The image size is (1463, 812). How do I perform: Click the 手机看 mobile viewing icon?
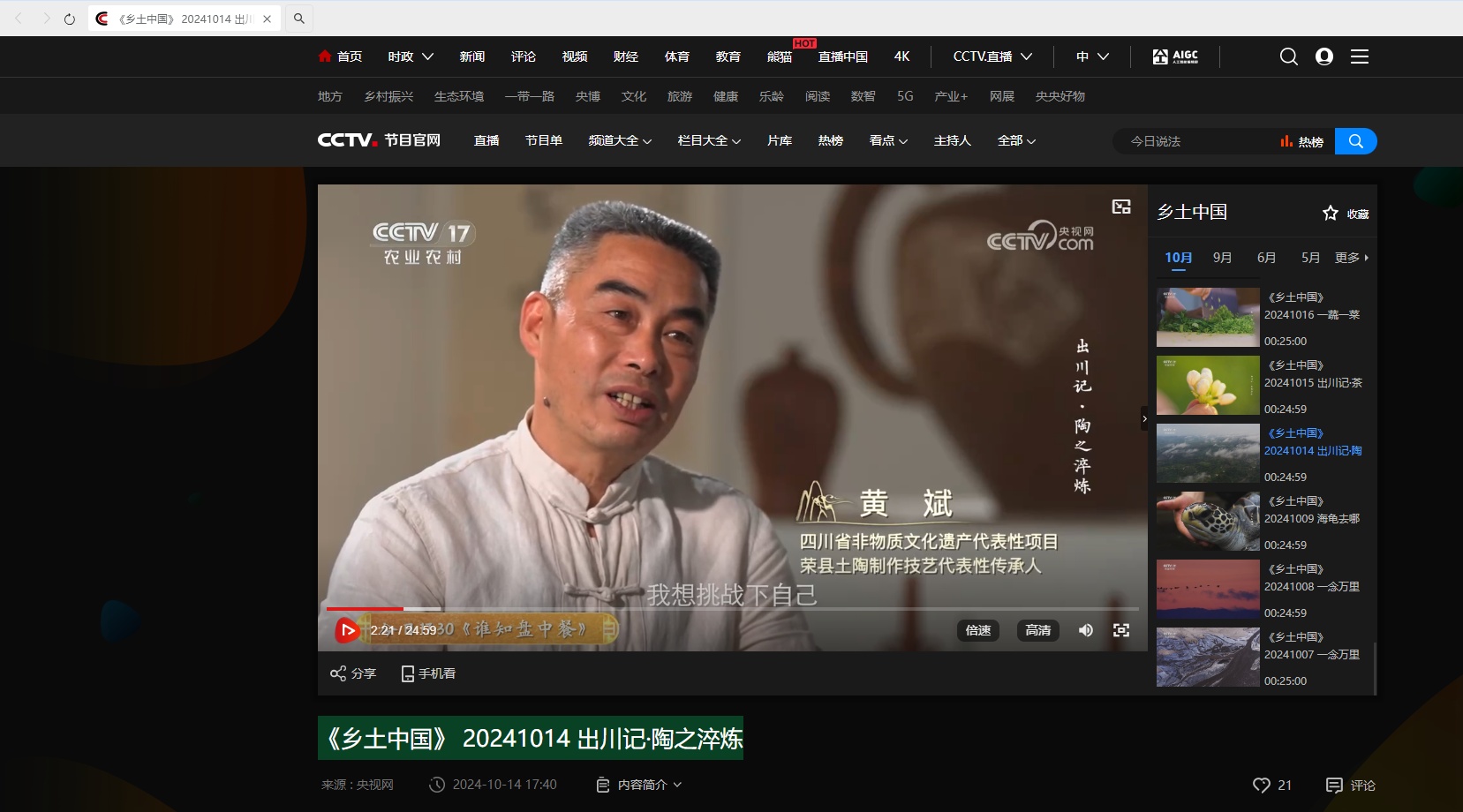pyautogui.click(x=407, y=673)
